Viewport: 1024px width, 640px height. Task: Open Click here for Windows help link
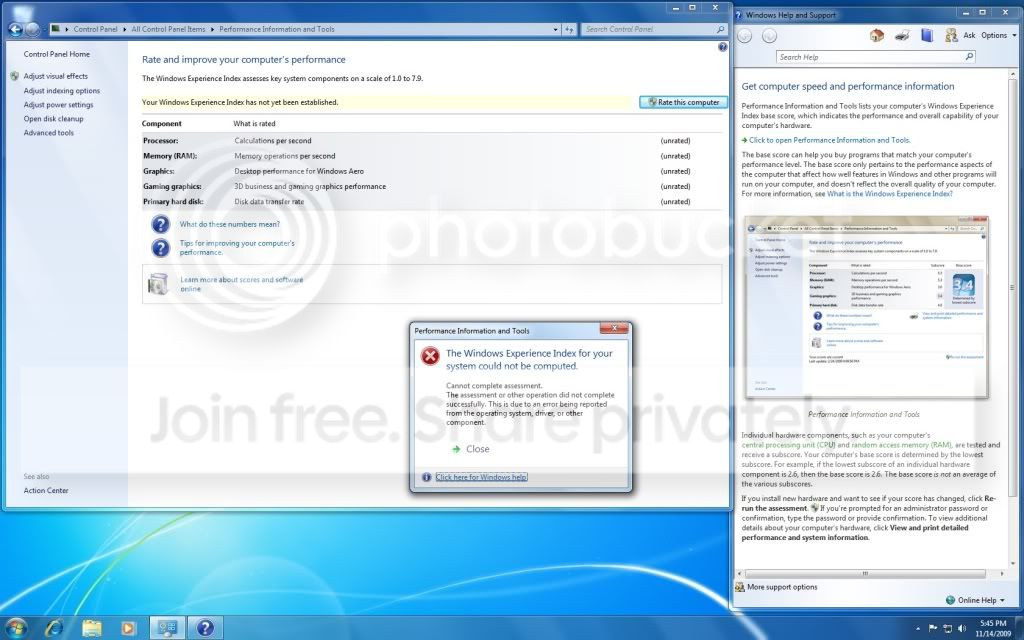coord(481,477)
